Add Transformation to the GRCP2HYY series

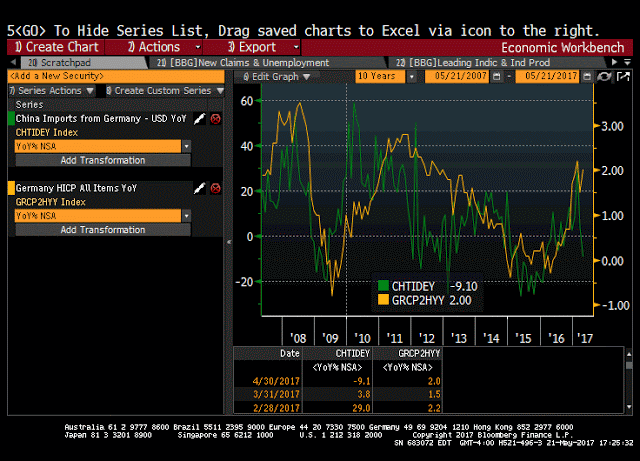103,229
